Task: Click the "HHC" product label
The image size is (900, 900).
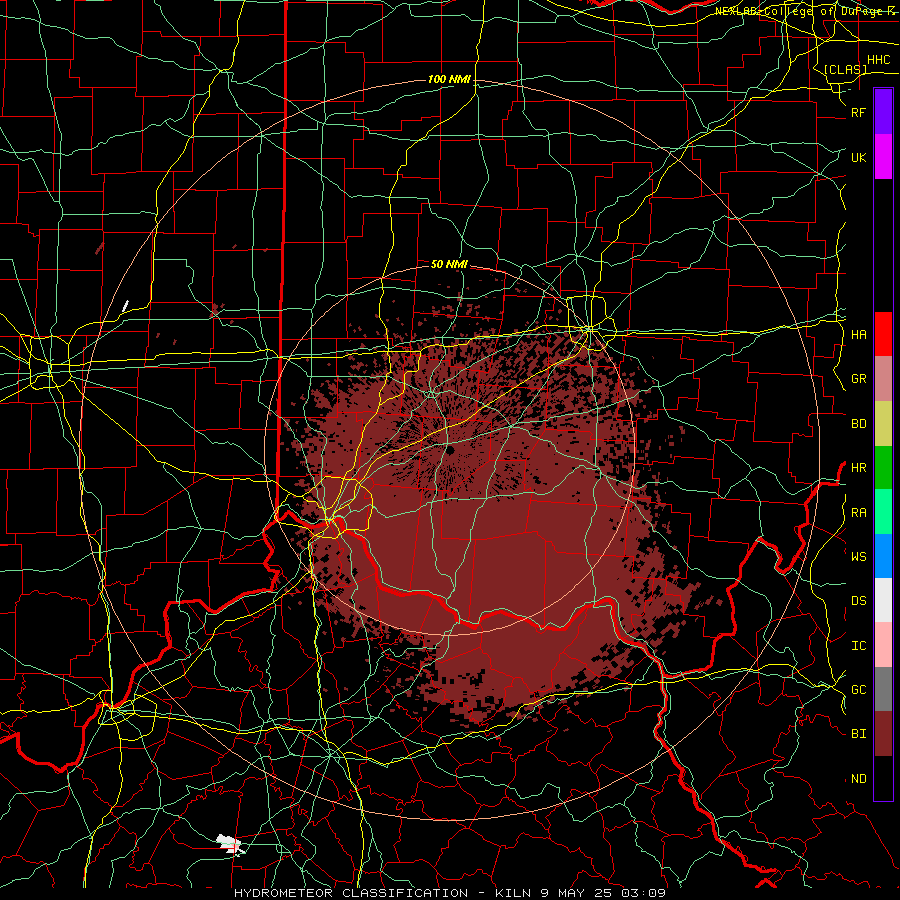Action: [878, 60]
